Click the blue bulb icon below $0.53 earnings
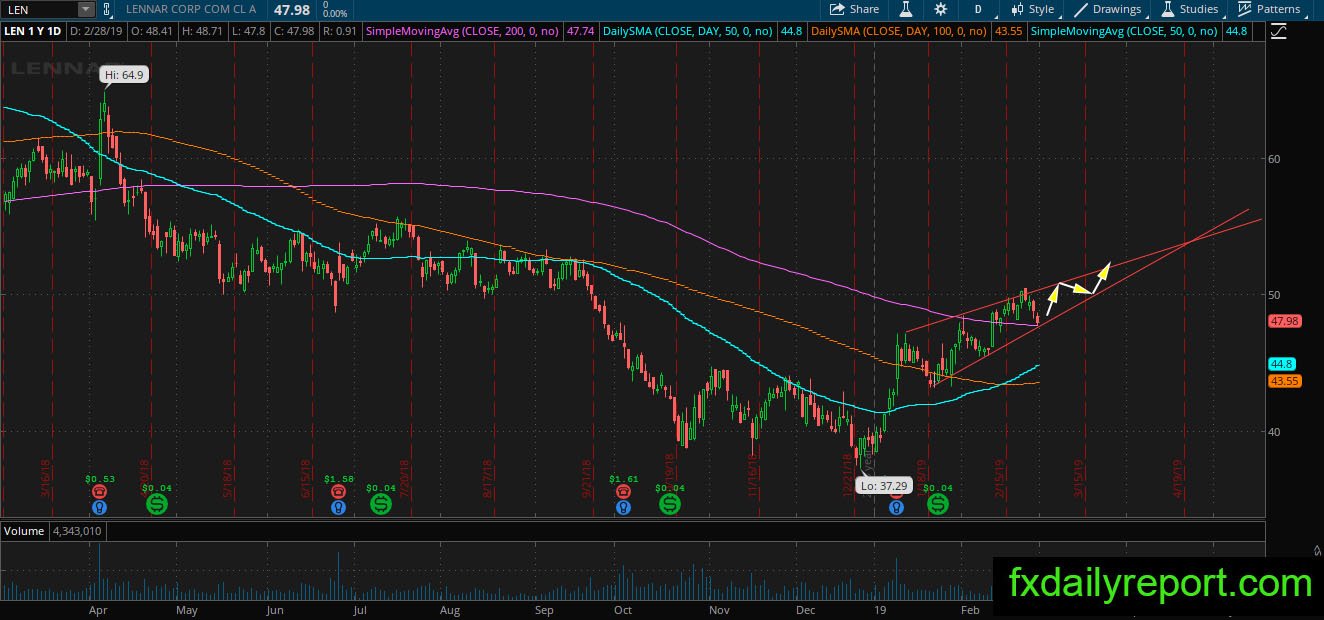The image size is (1324, 620). (99, 507)
